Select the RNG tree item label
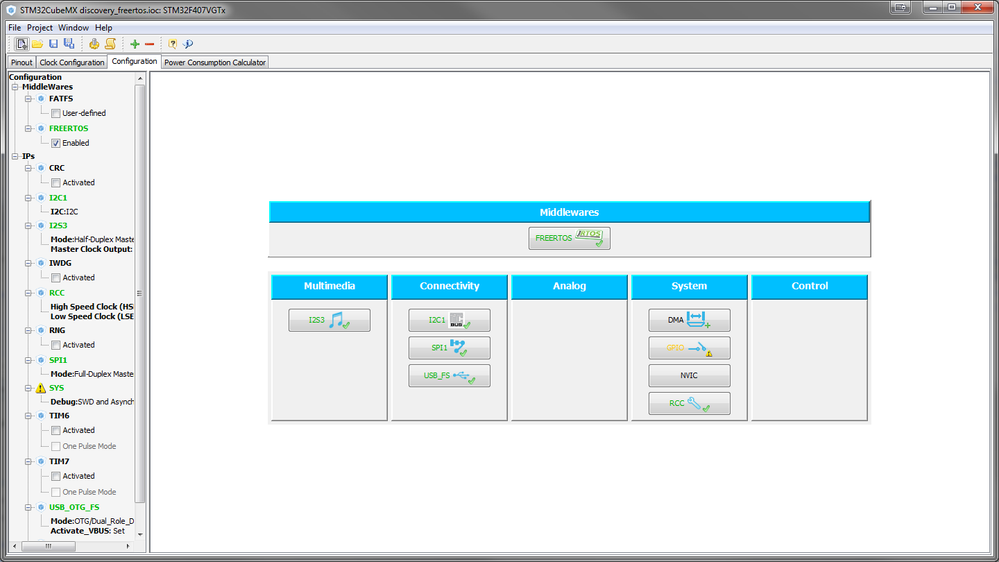 pos(57,331)
